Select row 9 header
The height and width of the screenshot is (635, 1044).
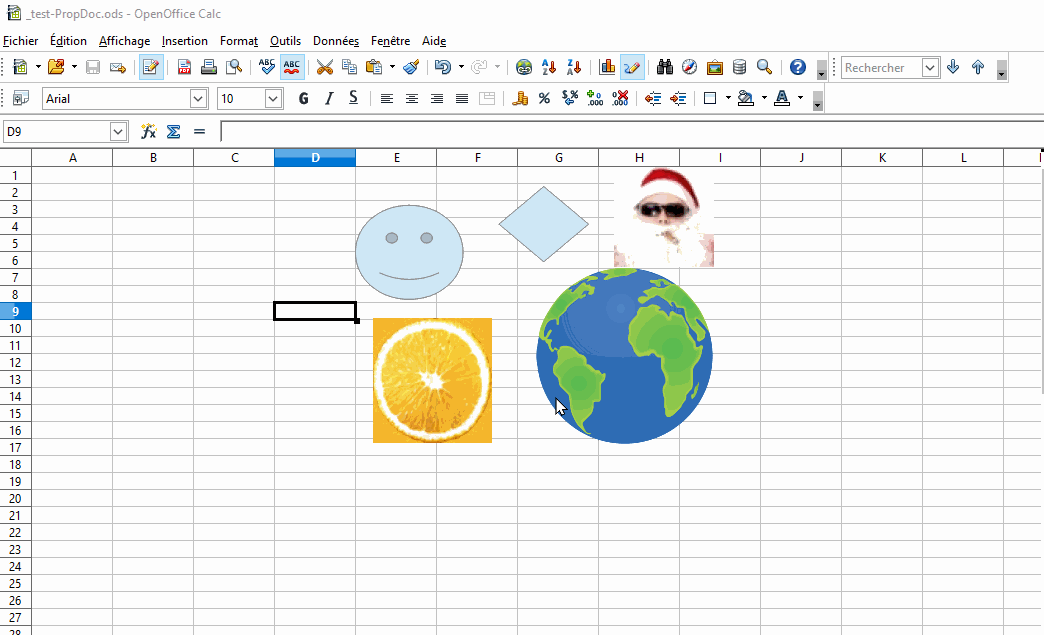[x=15, y=312]
